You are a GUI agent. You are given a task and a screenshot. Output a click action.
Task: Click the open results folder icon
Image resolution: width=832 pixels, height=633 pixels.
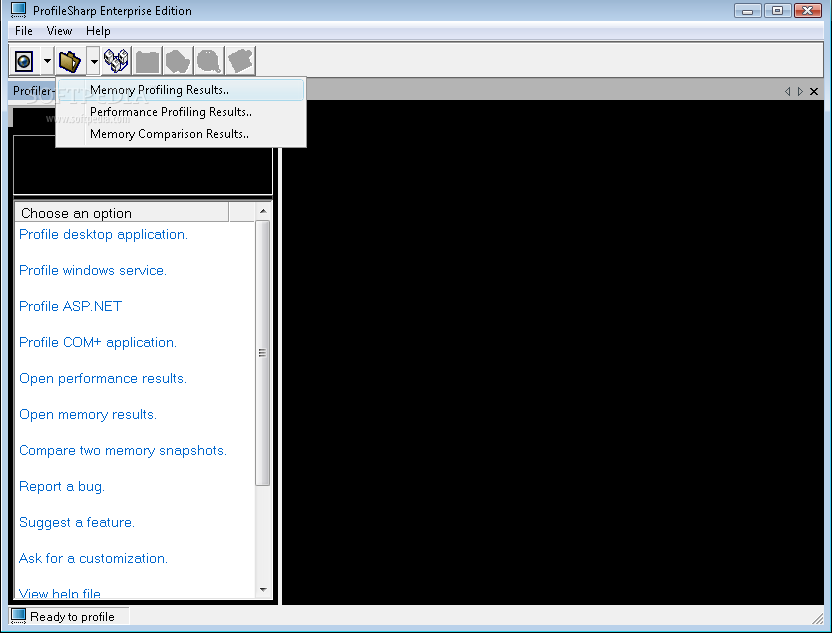pyautogui.click(x=70, y=61)
